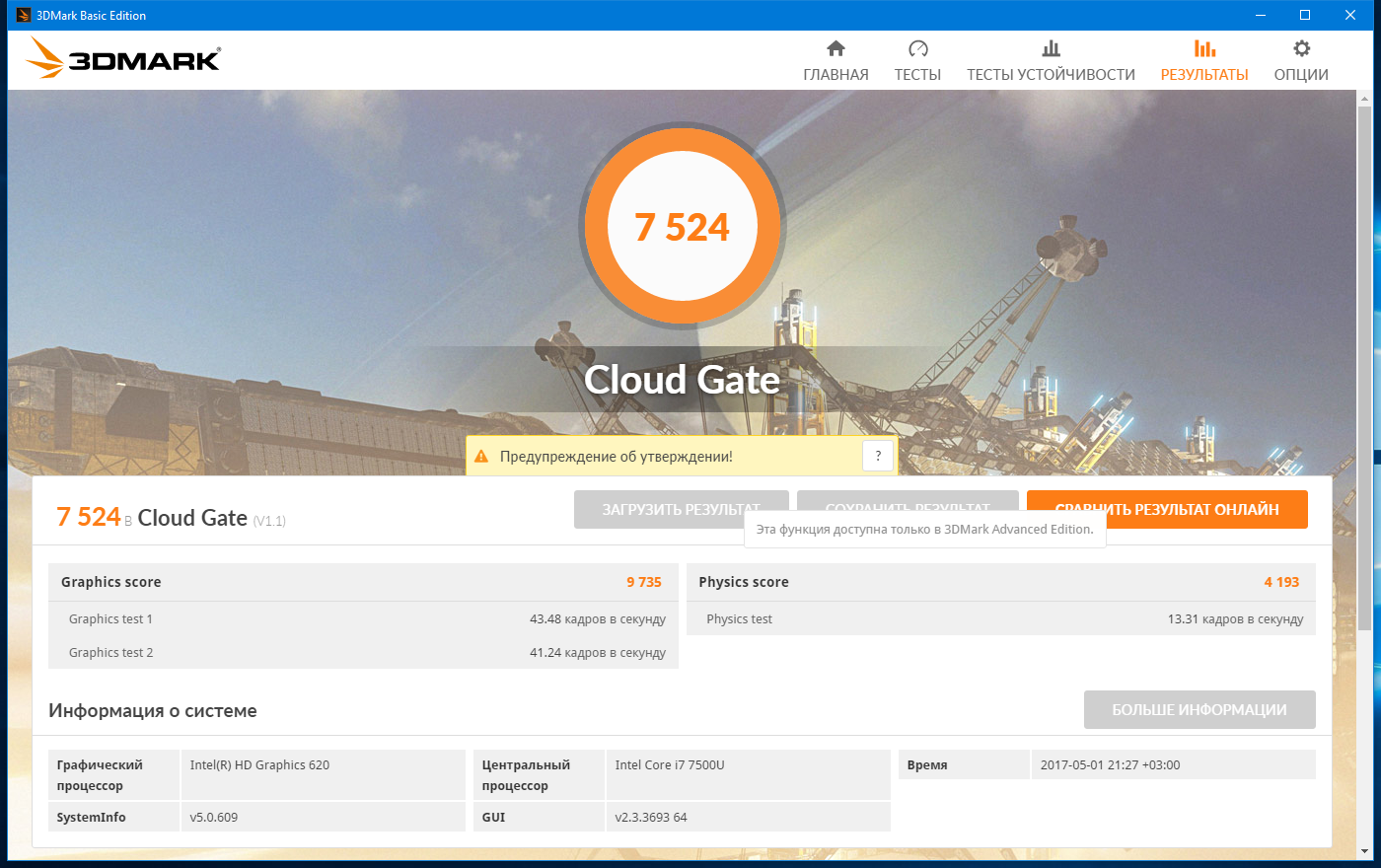Click the 7 524 score circle

[x=683, y=227]
